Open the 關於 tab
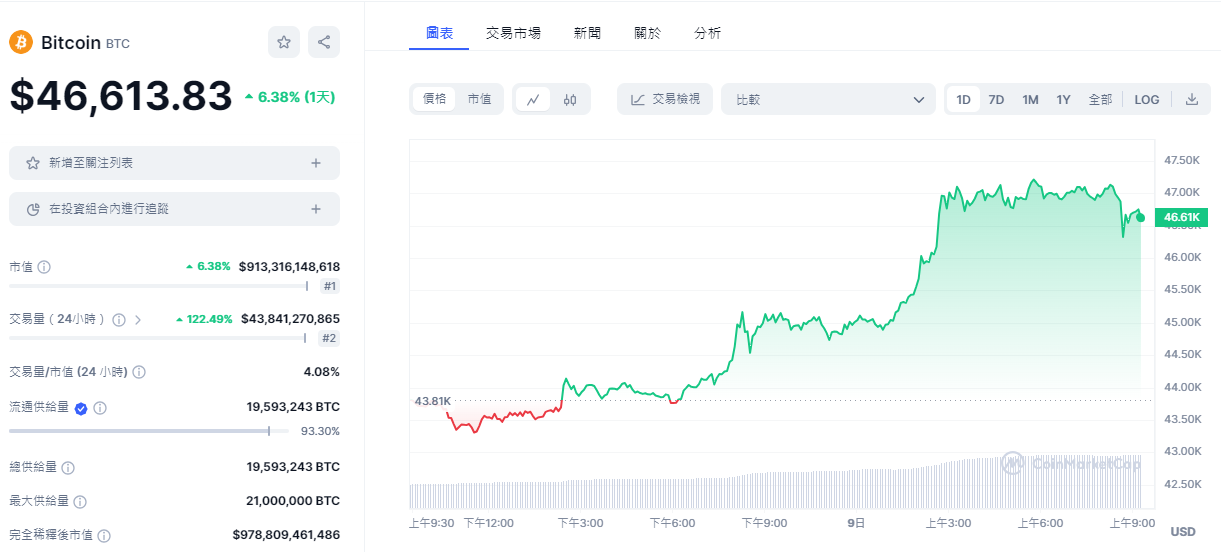This screenshot has height=552, width=1221. pos(647,33)
